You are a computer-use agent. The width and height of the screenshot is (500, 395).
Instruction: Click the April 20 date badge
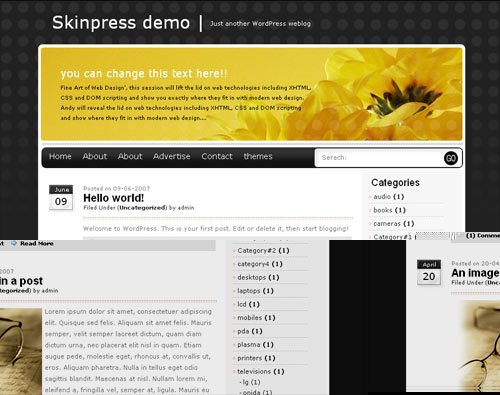(429, 272)
